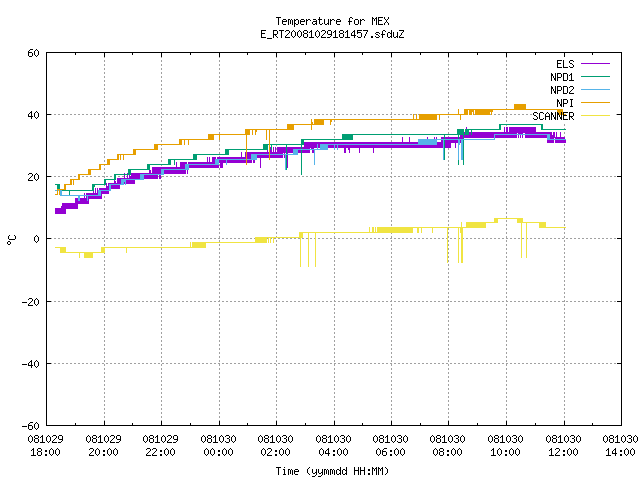Click the x-axis label 081030 14:00
Image resolution: width=640 pixels, height=480 pixels.
pyautogui.click(x=620, y=446)
